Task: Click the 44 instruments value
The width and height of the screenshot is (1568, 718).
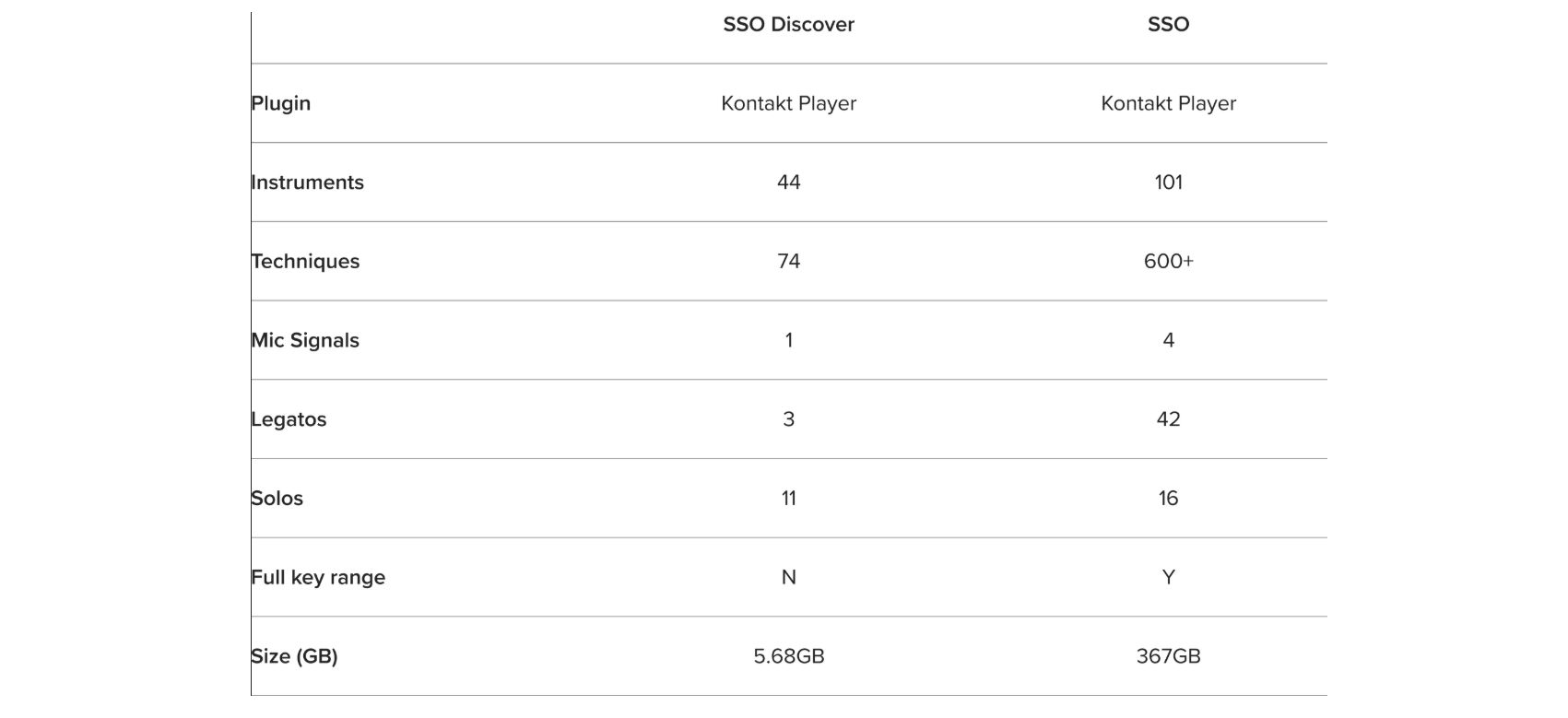Action: point(788,182)
